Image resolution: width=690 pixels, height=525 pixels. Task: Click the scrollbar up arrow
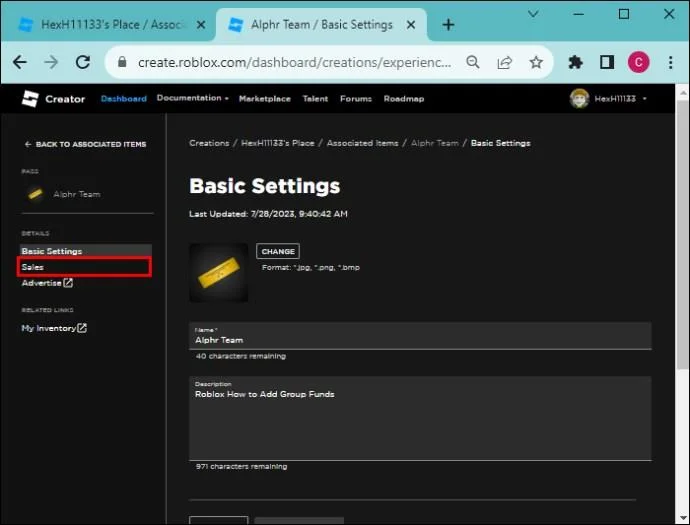(x=683, y=93)
